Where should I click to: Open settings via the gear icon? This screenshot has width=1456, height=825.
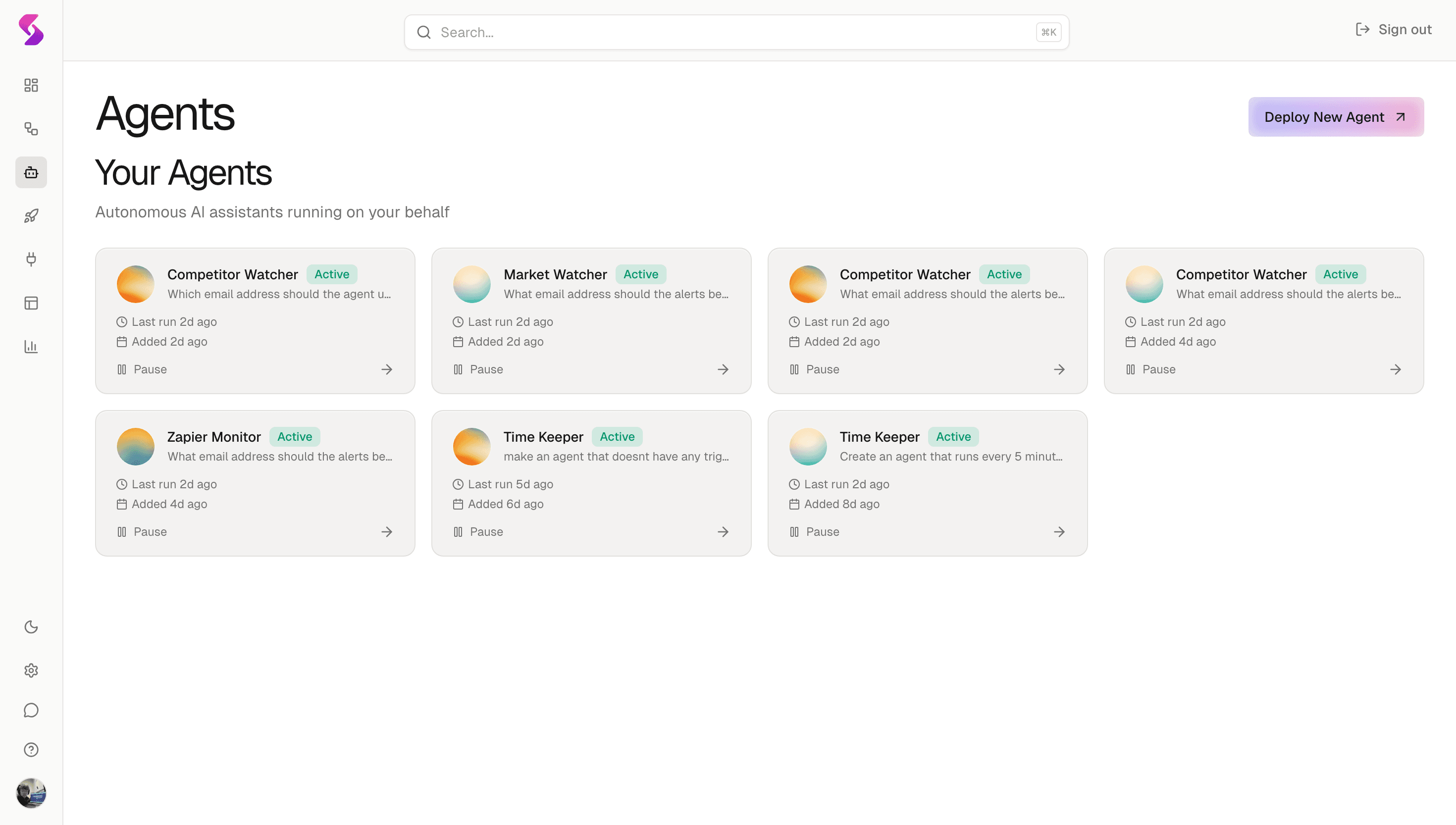click(31, 671)
